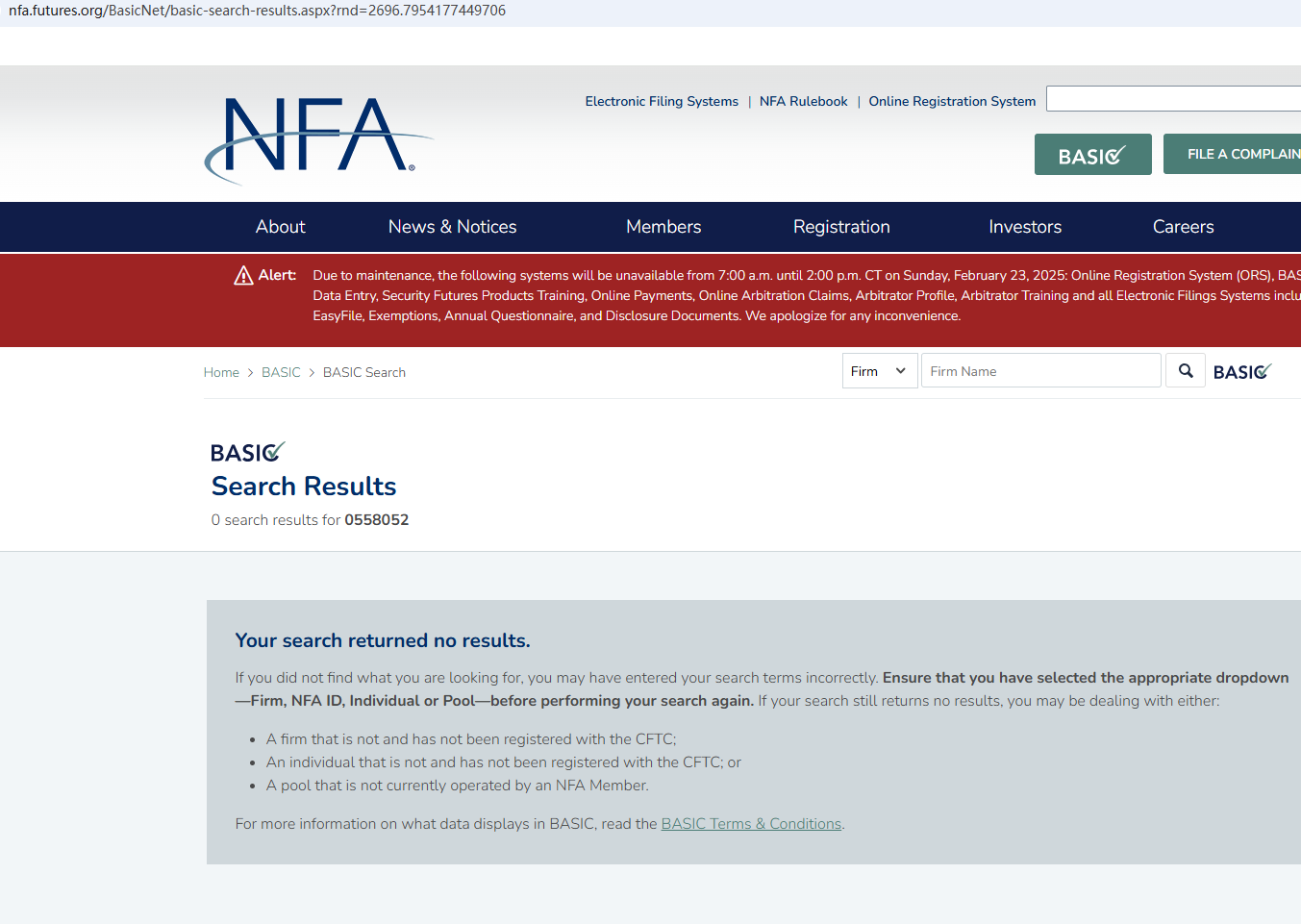The width and height of the screenshot is (1301, 924).
Task: Open the About menu
Action: (280, 227)
